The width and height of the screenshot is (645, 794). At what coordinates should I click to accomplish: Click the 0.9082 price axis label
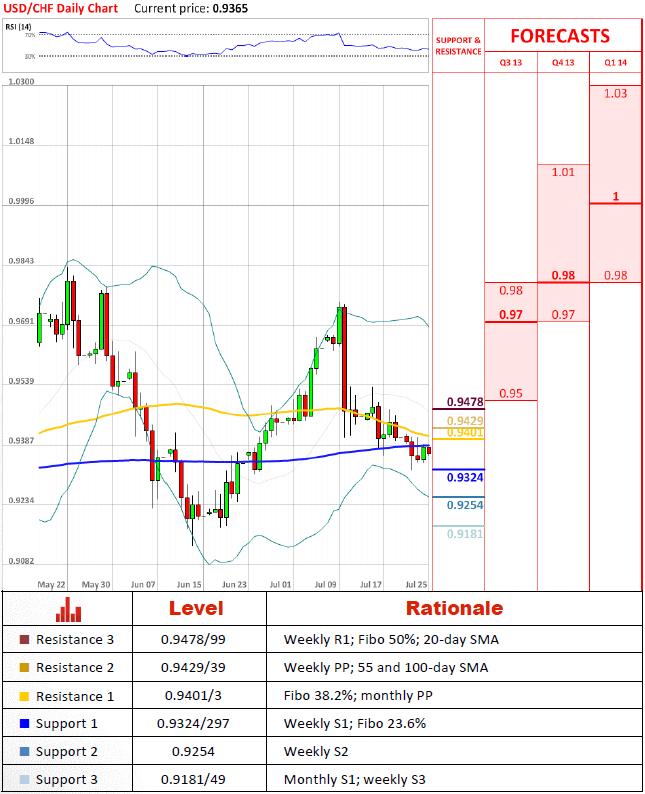click(x=21, y=561)
